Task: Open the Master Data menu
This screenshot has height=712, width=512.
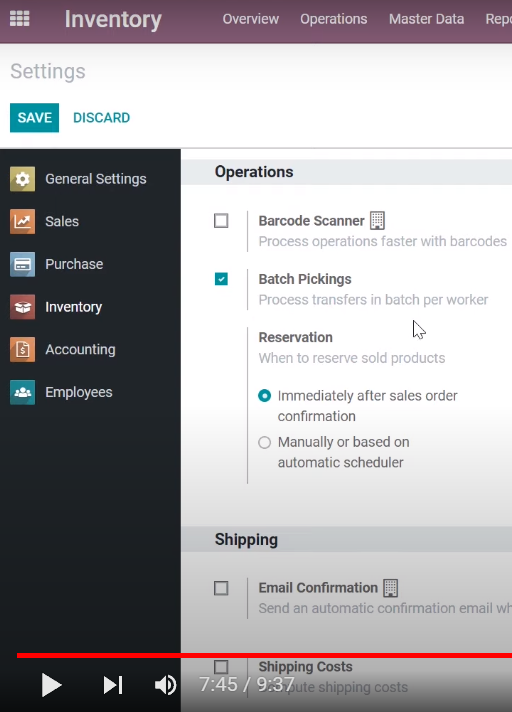Action: pos(427,19)
